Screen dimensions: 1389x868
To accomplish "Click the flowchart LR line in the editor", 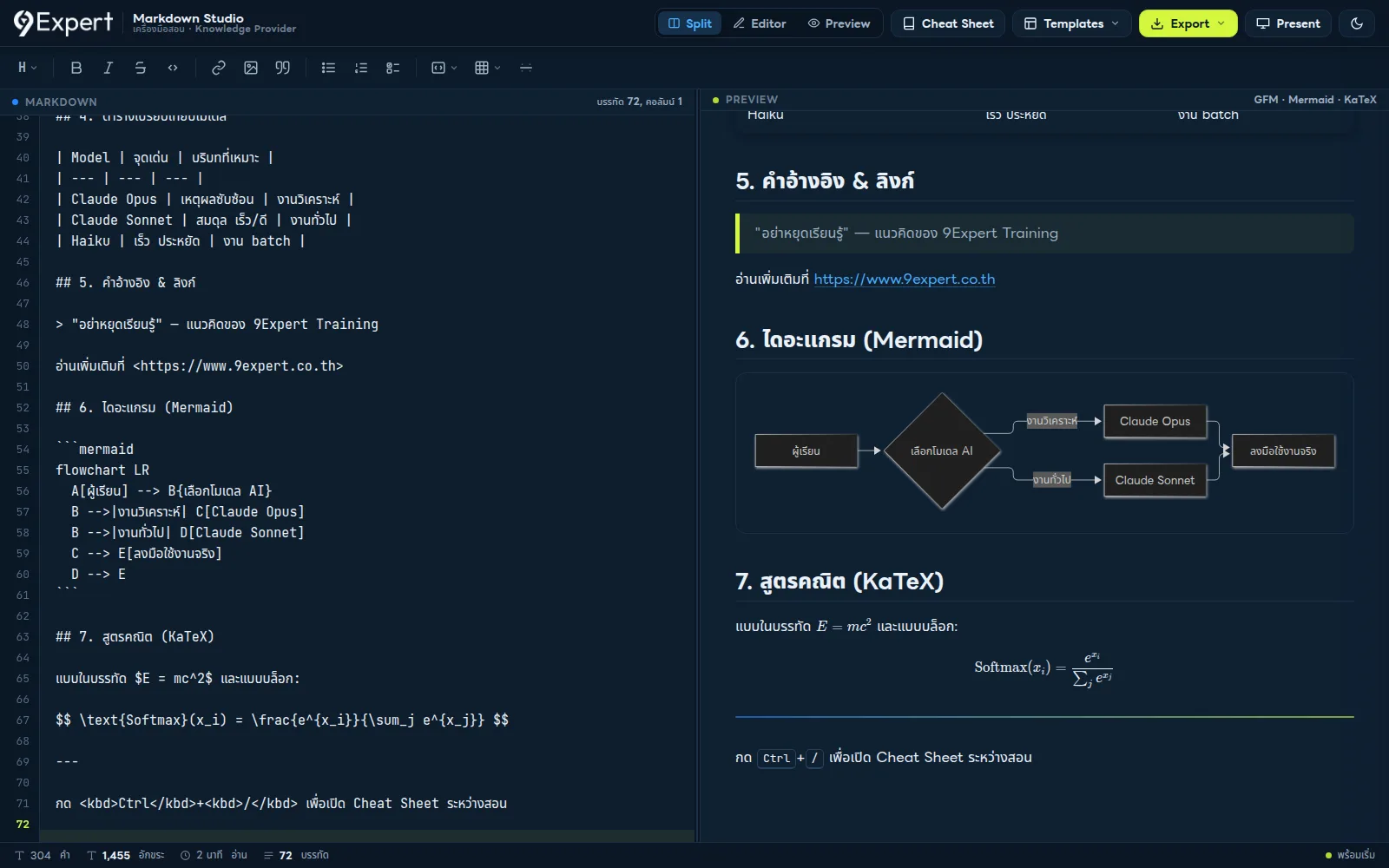I will click(x=102, y=470).
